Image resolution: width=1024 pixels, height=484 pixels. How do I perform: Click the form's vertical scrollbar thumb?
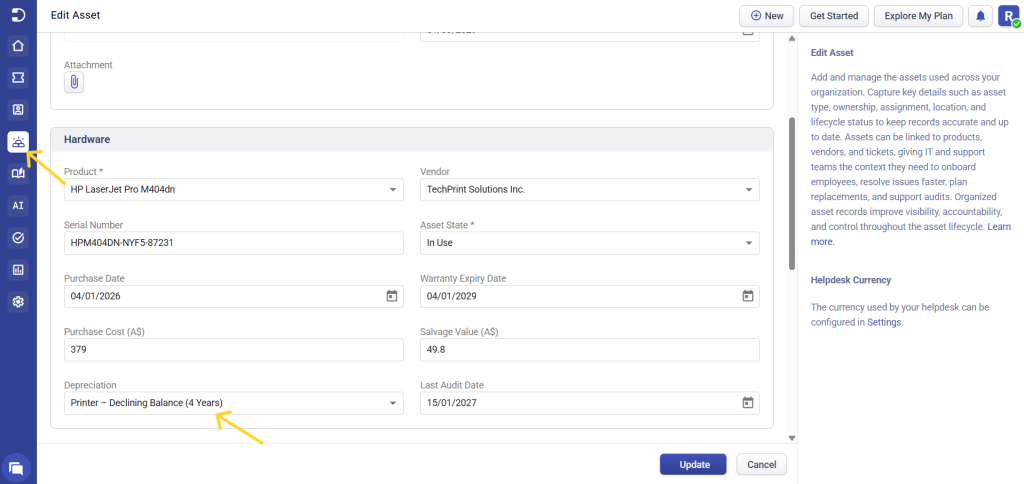792,193
